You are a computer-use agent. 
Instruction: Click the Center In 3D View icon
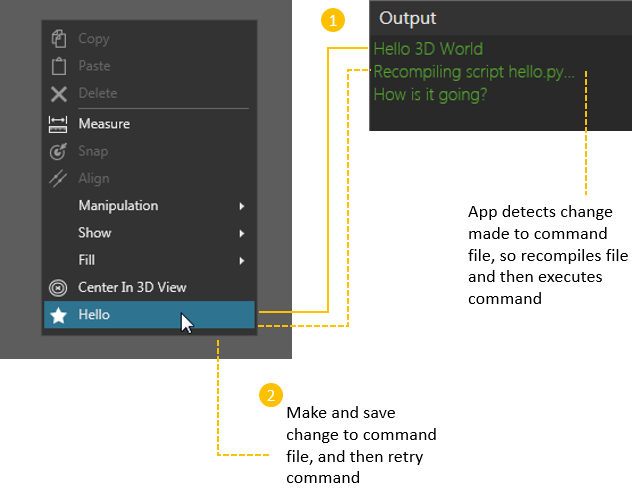click(x=59, y=287)
